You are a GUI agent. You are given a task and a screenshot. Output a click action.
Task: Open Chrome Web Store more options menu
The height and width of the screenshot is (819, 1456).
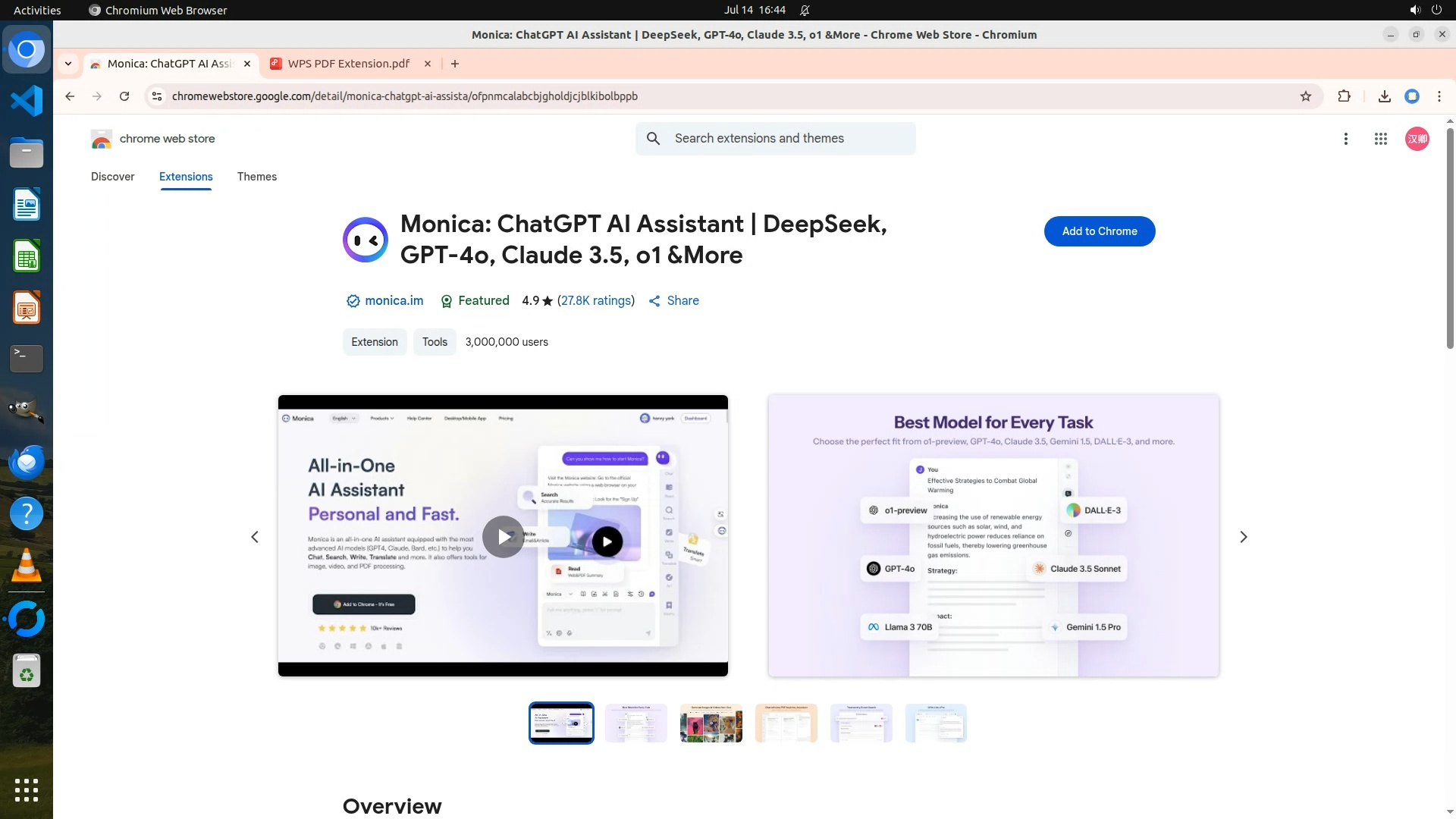pyautogui.click(x=1345, y=139)
